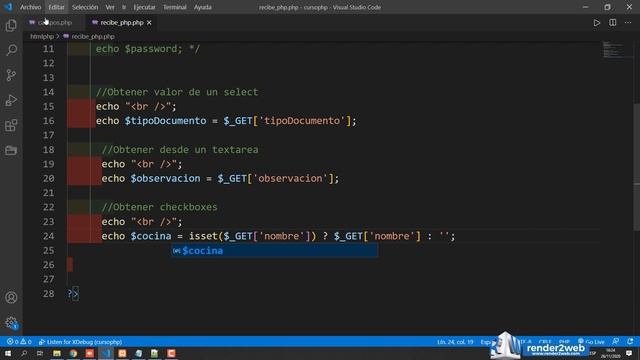The image size is (640, 360).
Task: Click the Ln 24, col 19 indicator
Action: pyautogui.click(x=455, y=342)
